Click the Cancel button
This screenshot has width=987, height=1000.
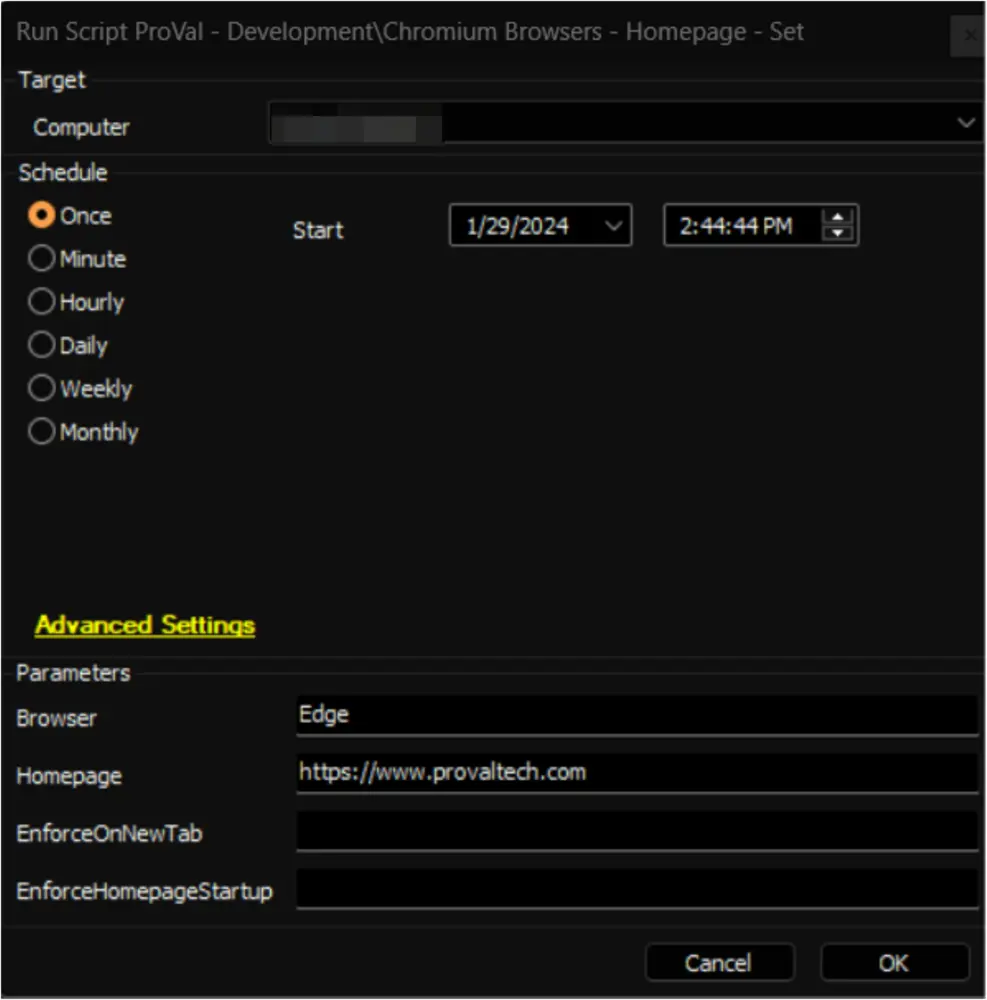pos(719,962)
